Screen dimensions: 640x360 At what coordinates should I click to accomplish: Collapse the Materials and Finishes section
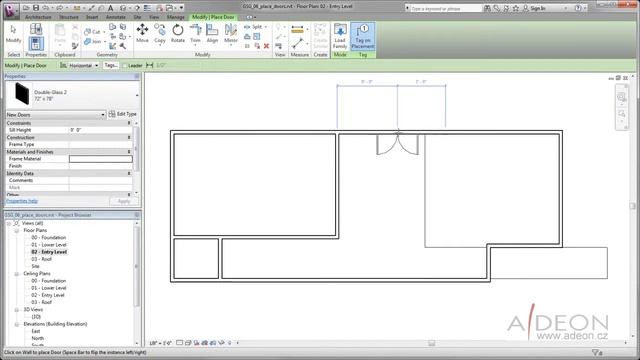[x=129, y=152]
